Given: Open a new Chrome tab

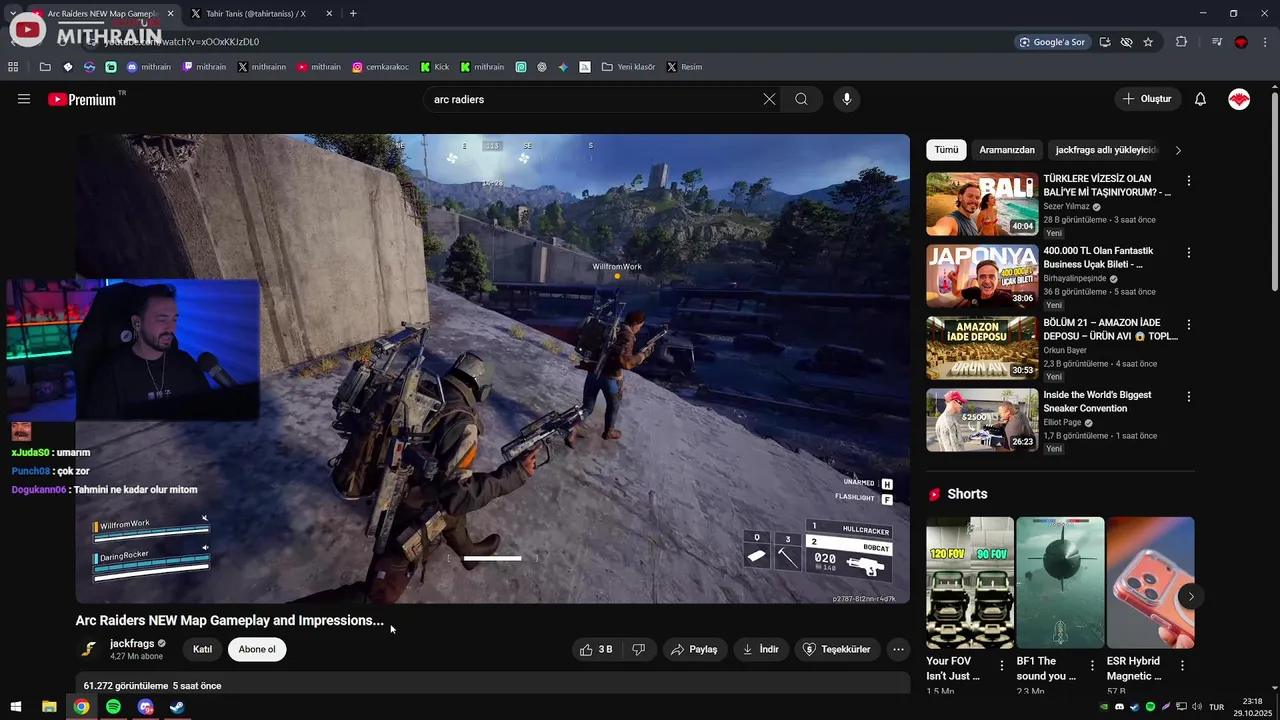Looking at the screenshot, I should point(353,14).
